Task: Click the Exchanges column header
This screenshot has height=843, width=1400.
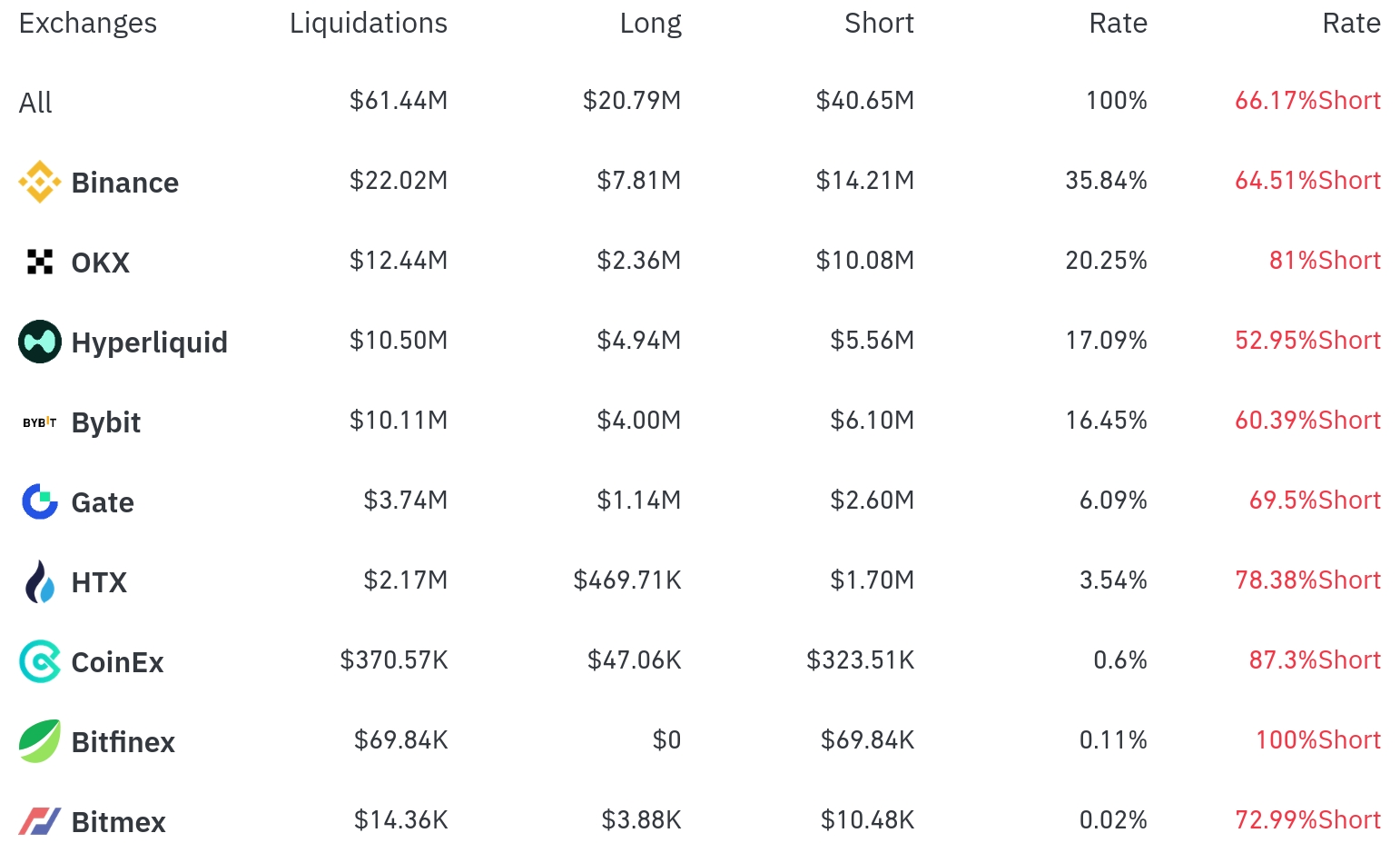Action: coord(88,24)
